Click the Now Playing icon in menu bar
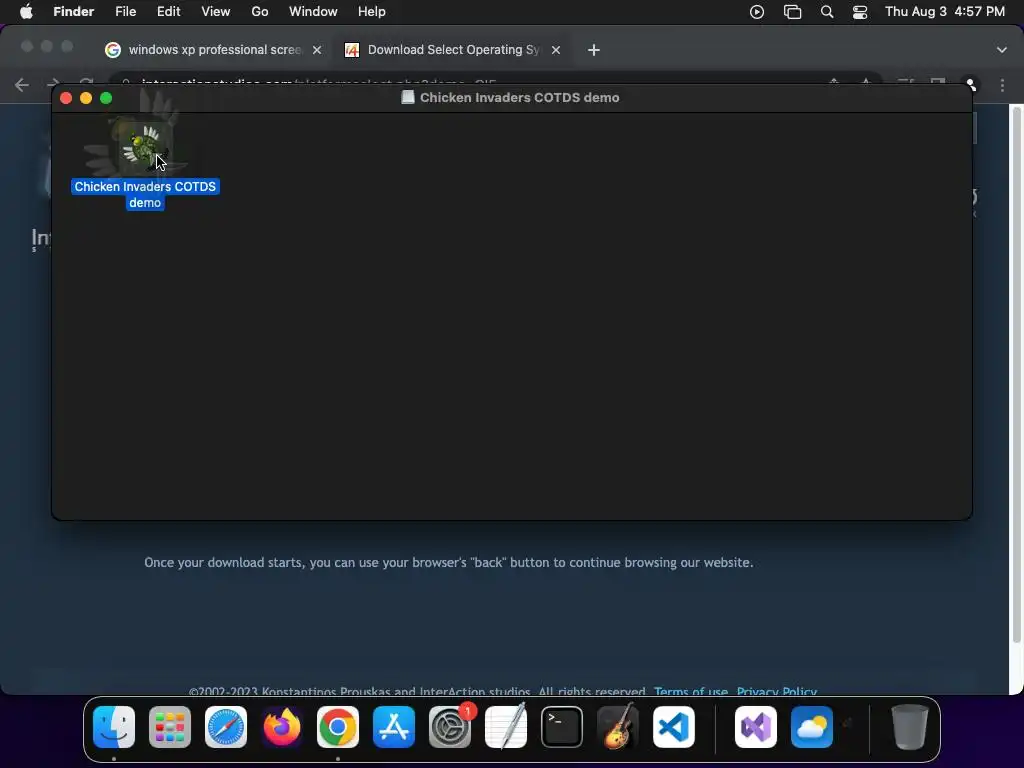This screenshot has width=1024, height=768. click(757, 12)
